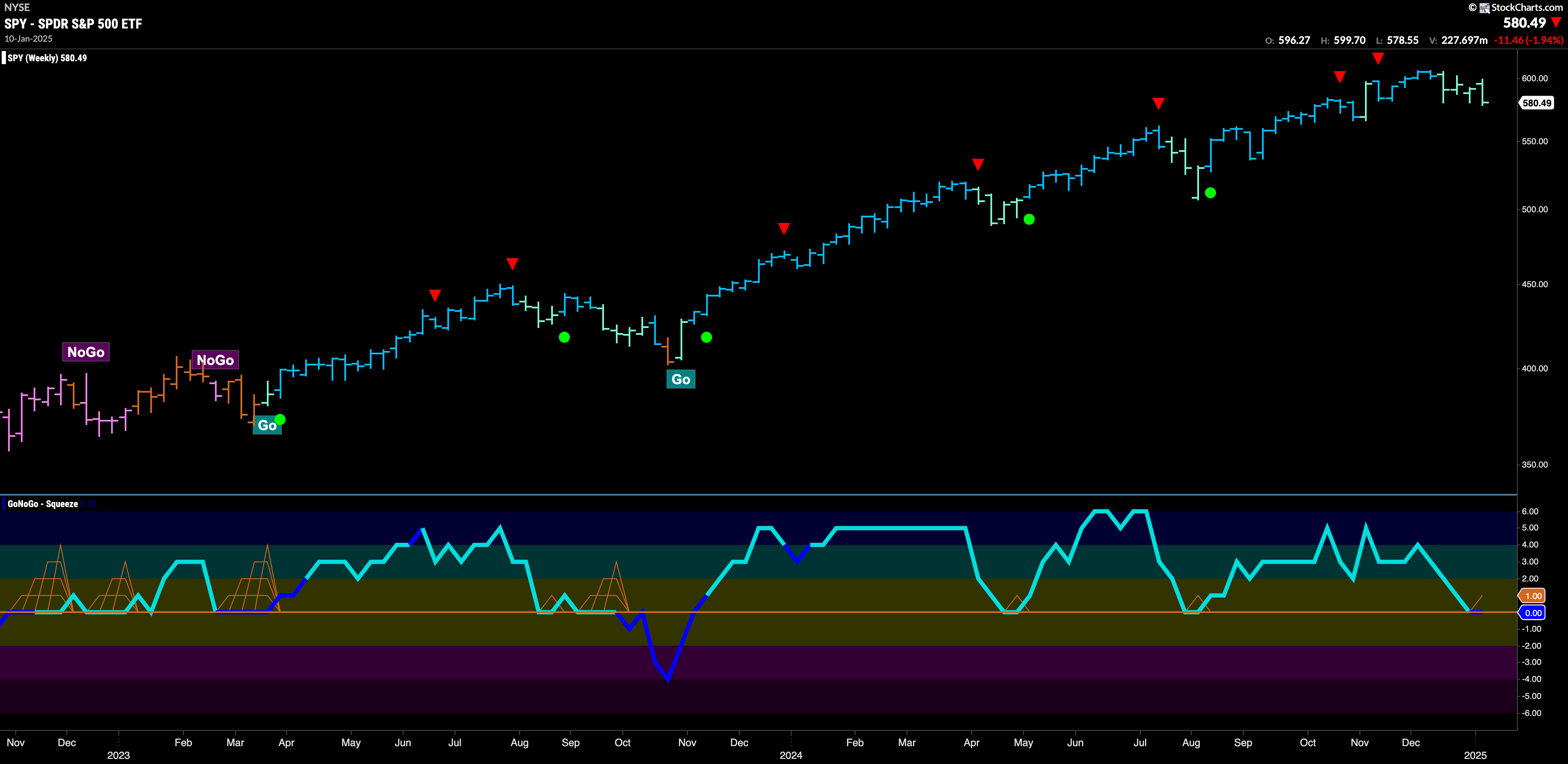
Task: Click the NYSE exchange label
Action: pyautogui.click(x=17, y=7)
